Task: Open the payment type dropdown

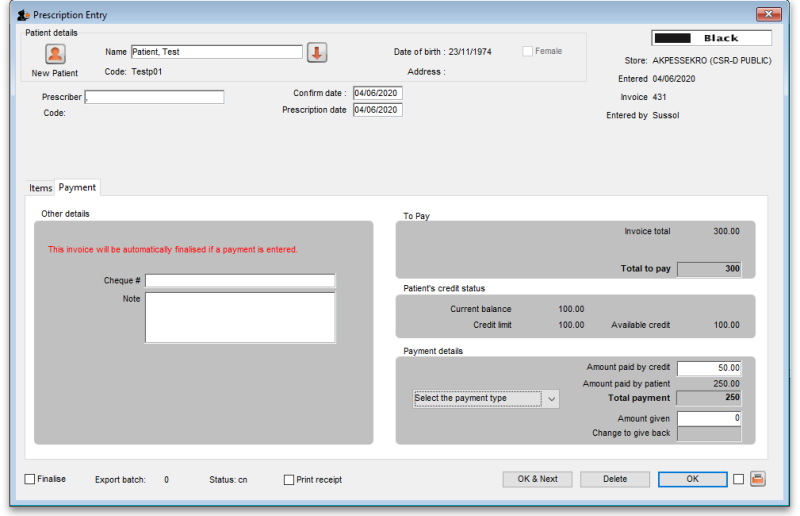Action: [486, 398]
